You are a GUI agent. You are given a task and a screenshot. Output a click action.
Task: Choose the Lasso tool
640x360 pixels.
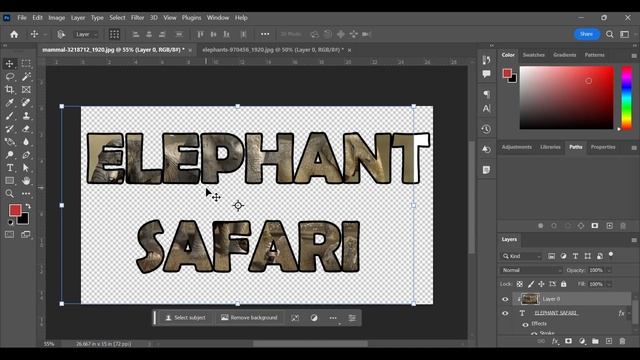[x=9, y=77]
